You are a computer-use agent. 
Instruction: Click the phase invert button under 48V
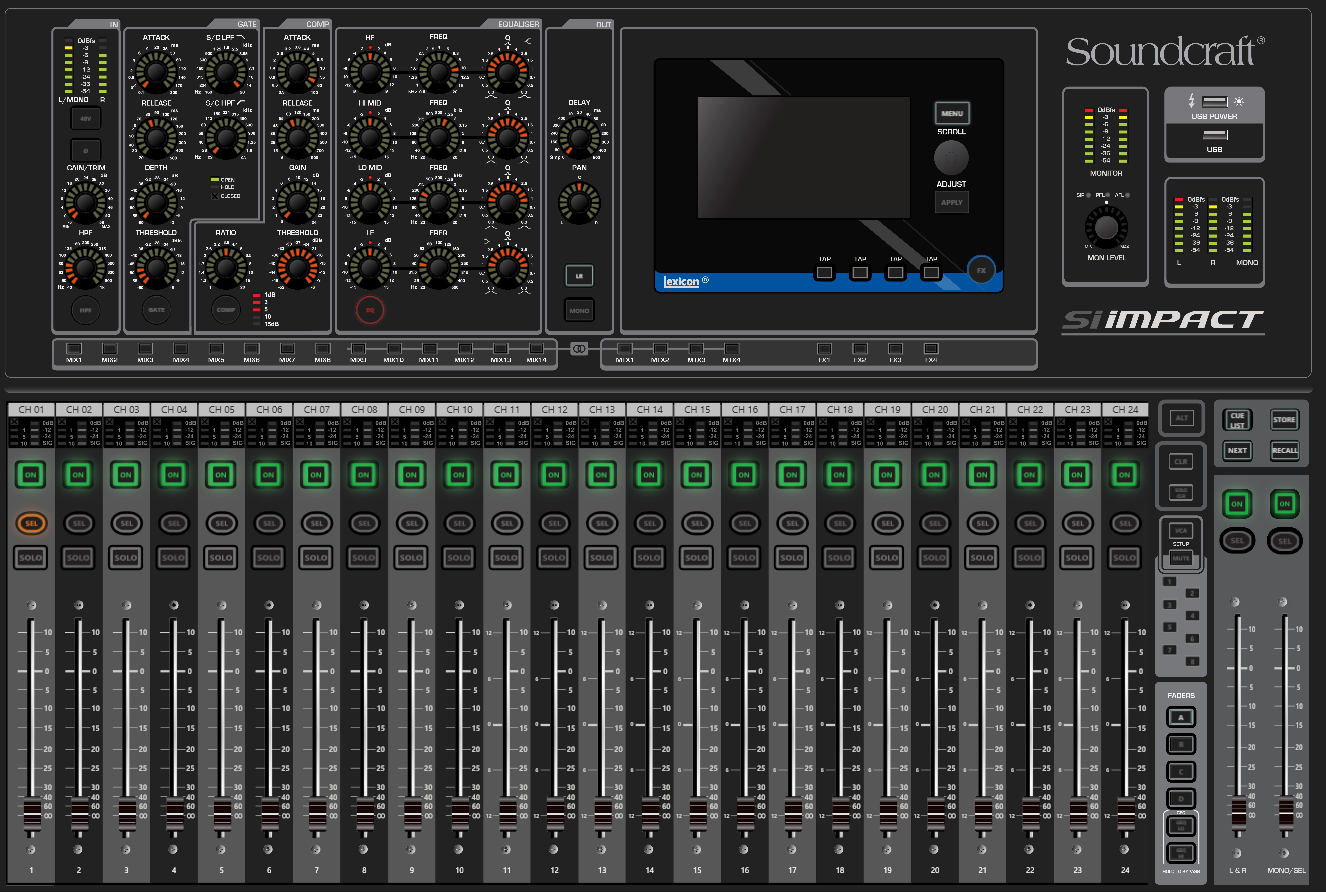pos(85,150)
